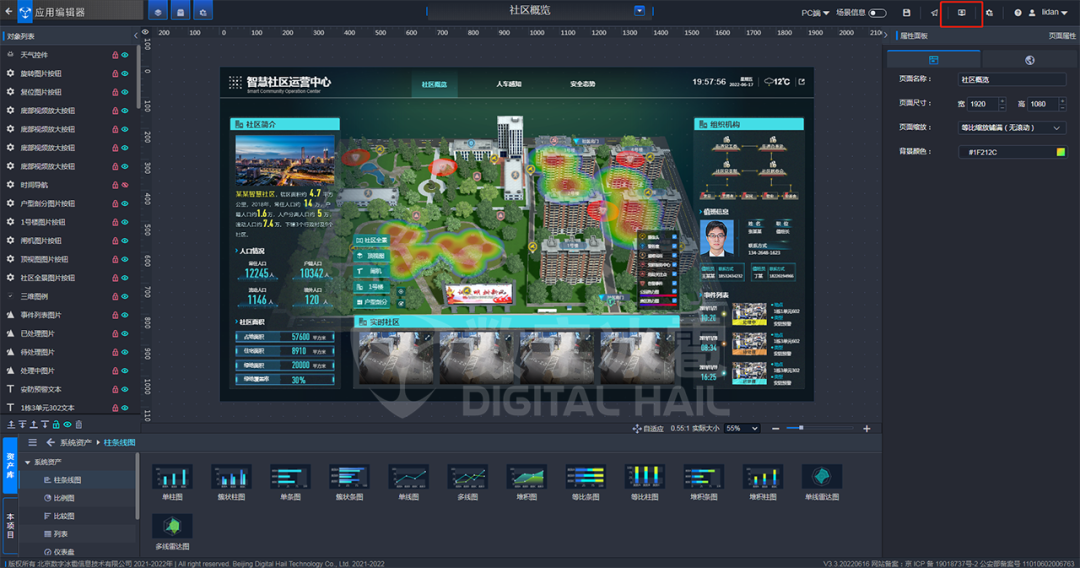Select the globe tab in properties panel
This screenshot has width=1080, height=568.
[x=1030, y=60]
